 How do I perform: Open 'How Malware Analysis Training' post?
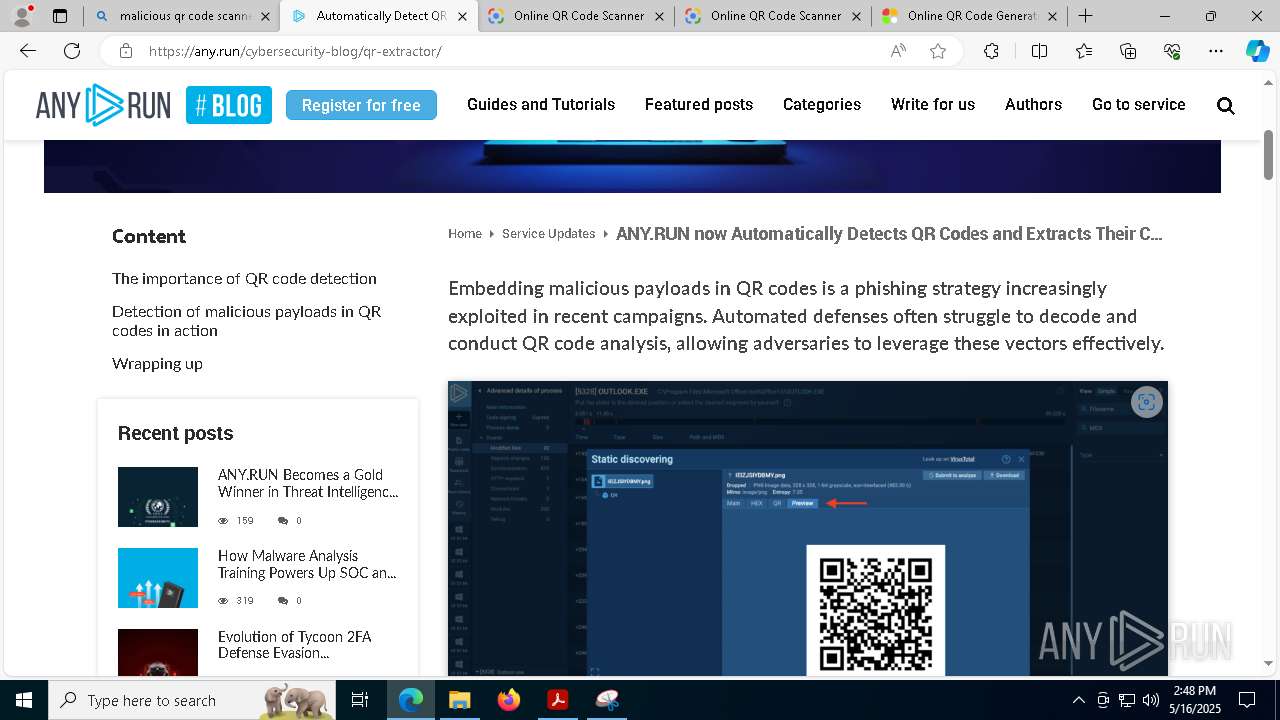pos(307,564)
